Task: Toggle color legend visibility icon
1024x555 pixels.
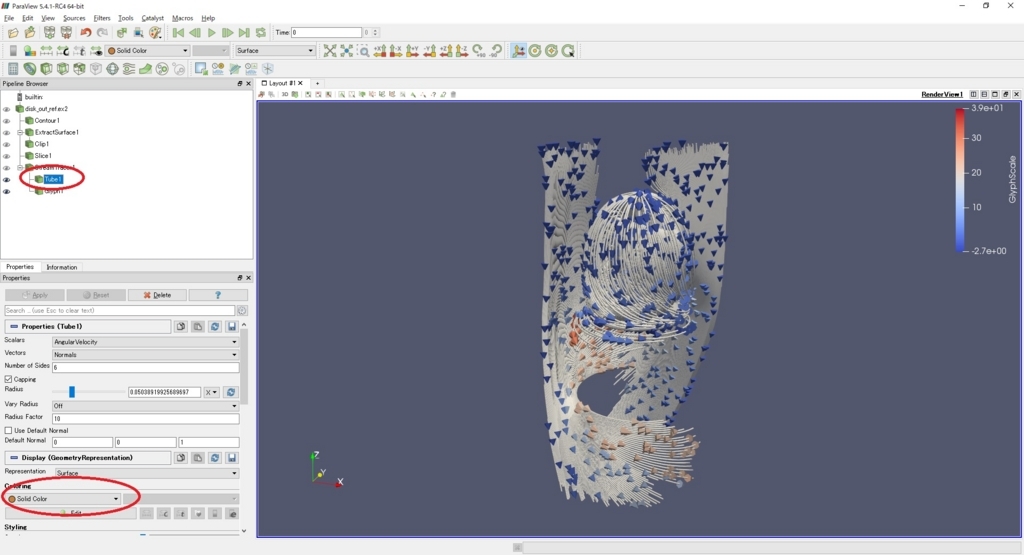Action: coord(13,51)
